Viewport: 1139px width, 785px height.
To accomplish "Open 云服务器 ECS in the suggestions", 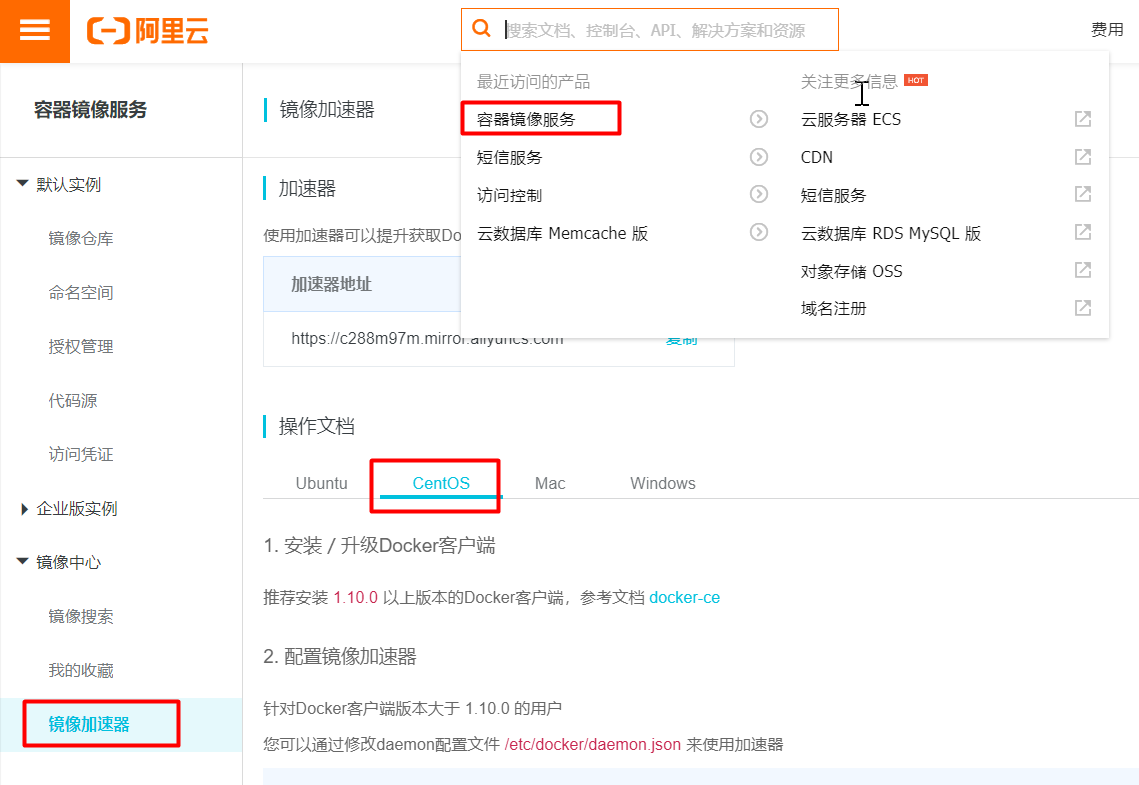I will [x=851, y=119].
